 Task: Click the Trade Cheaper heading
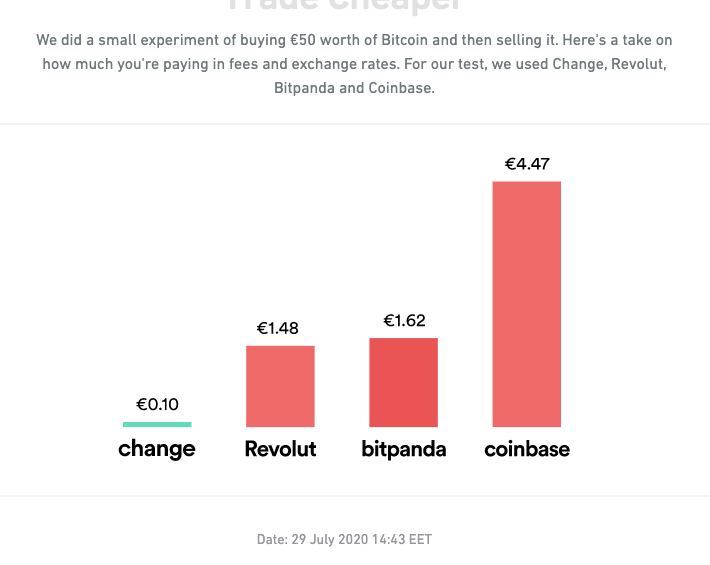(x=344, y=6)
